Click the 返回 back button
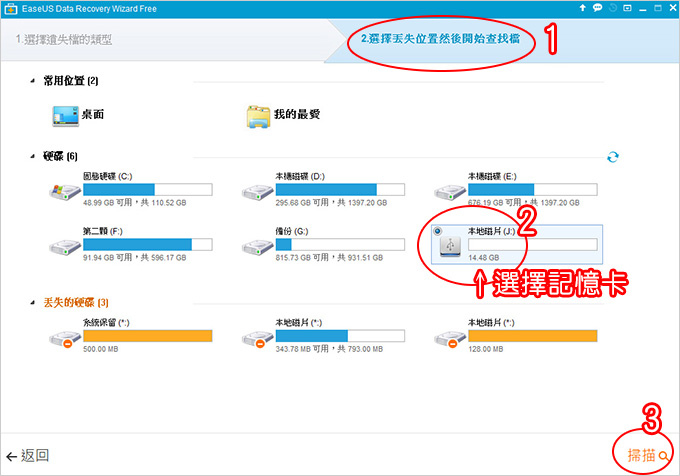The width and height of the screenshot is (680, 476). click(x=28, y=456)
